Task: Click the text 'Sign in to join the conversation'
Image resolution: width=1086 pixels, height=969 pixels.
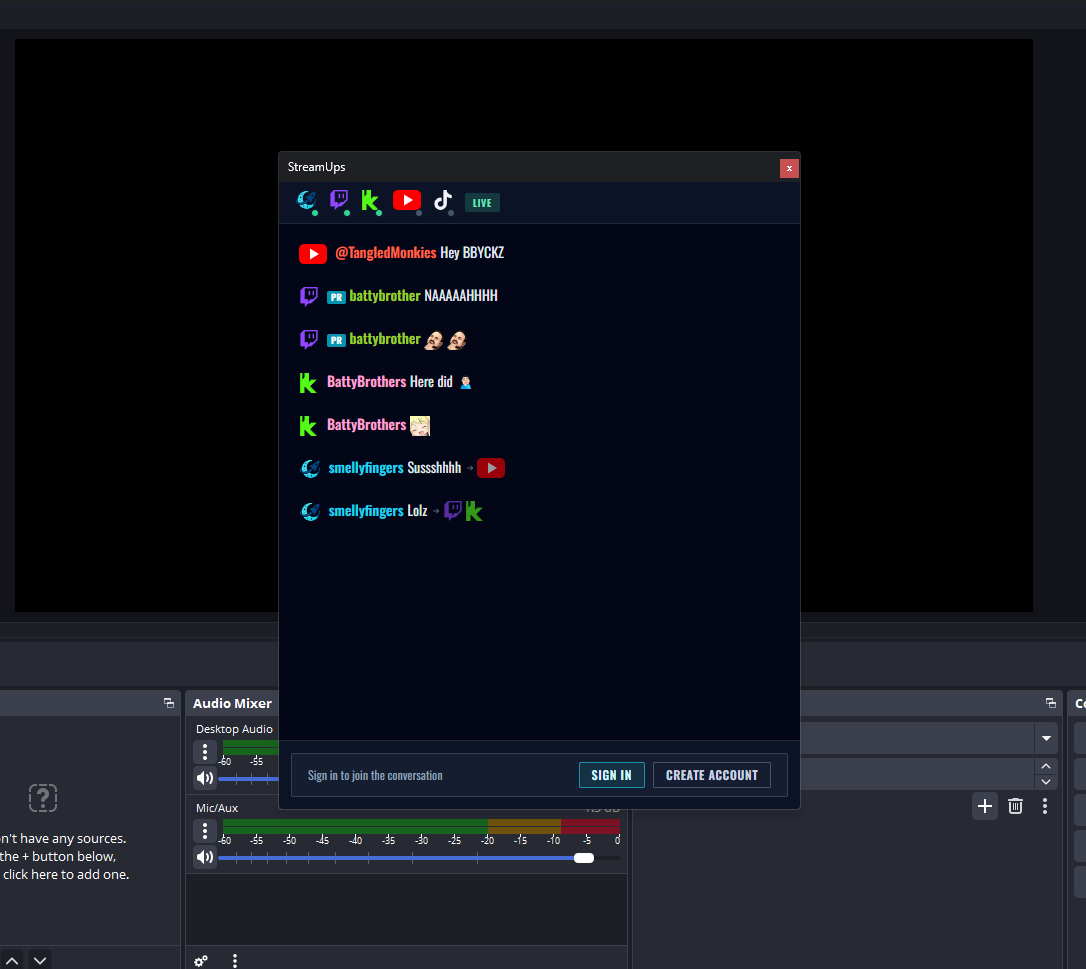Action: [375, 775]
